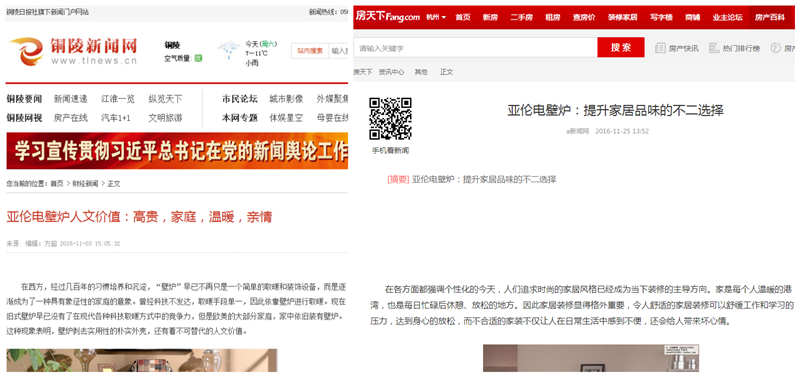
Task: Click the Fang.com article photo thumbnail
Action: tap(591, 358)
